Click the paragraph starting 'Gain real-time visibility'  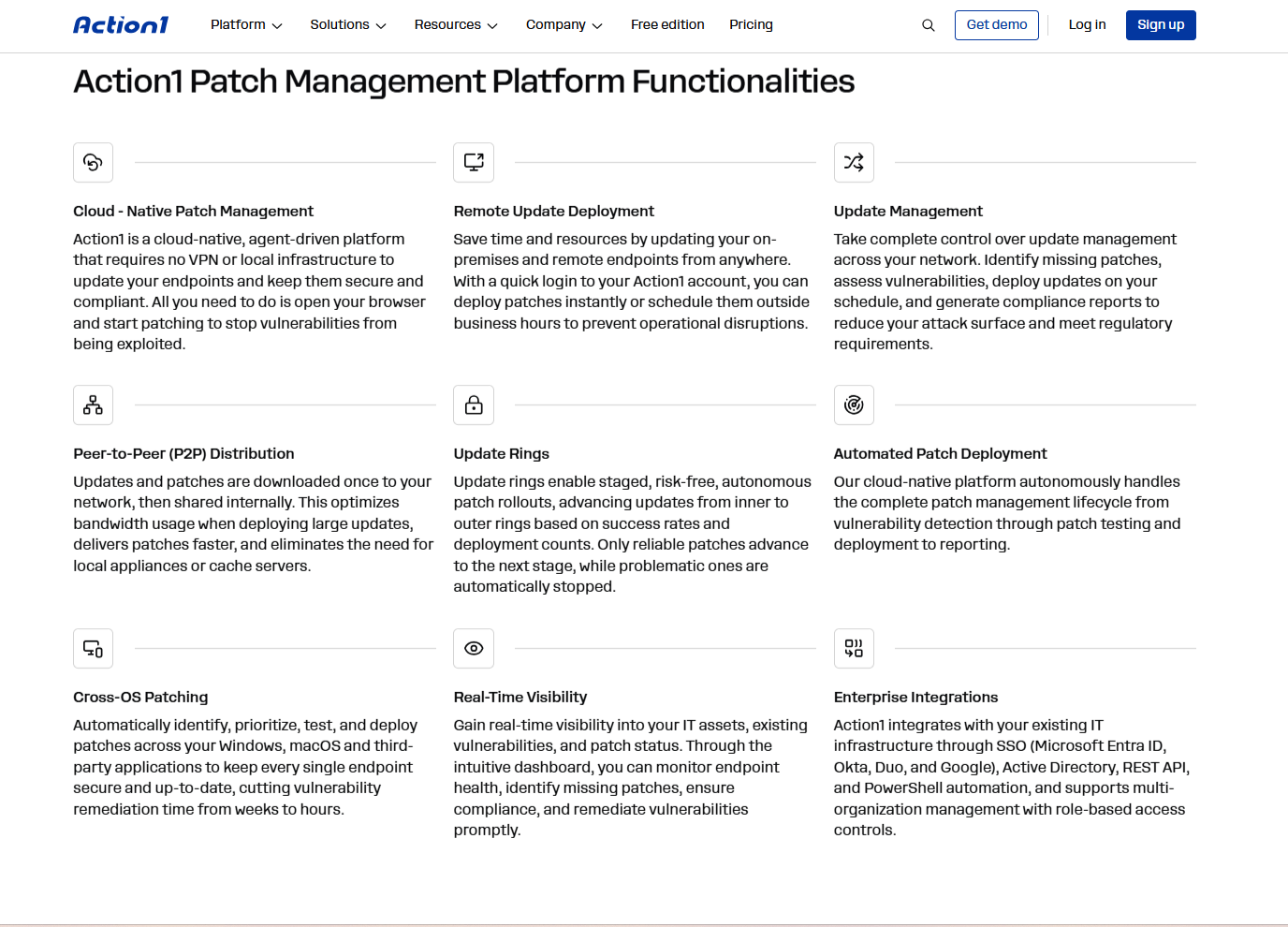click(631, 778)
